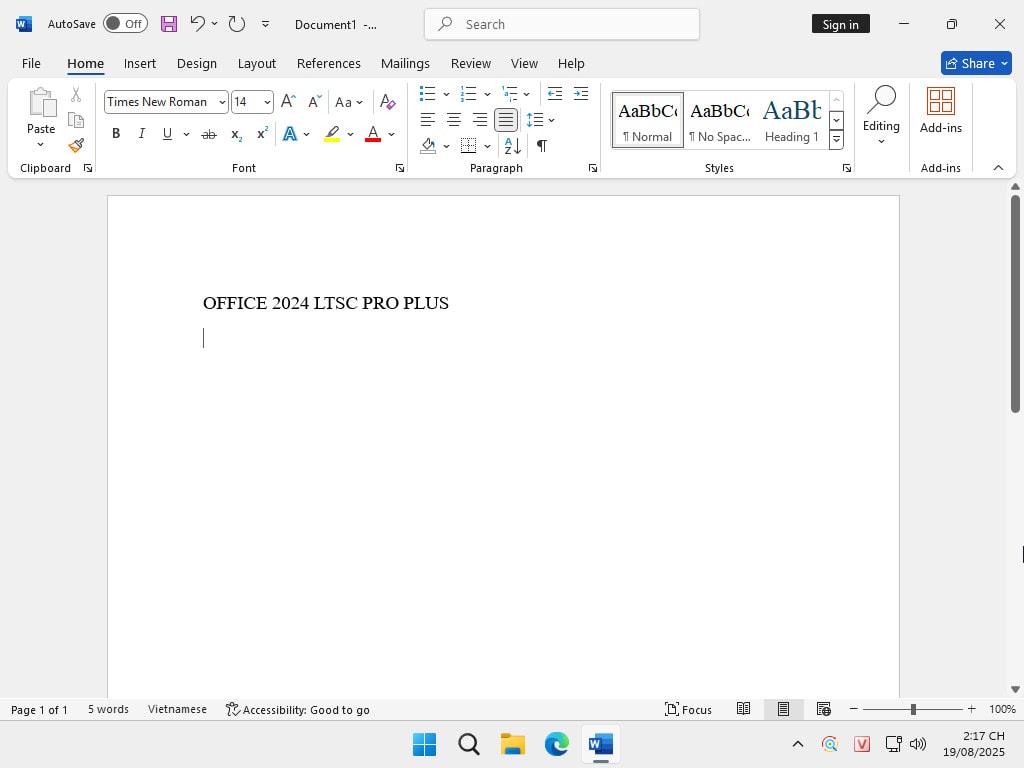
Task: Switch to Layout tab
Action: [x=257, y=63]
